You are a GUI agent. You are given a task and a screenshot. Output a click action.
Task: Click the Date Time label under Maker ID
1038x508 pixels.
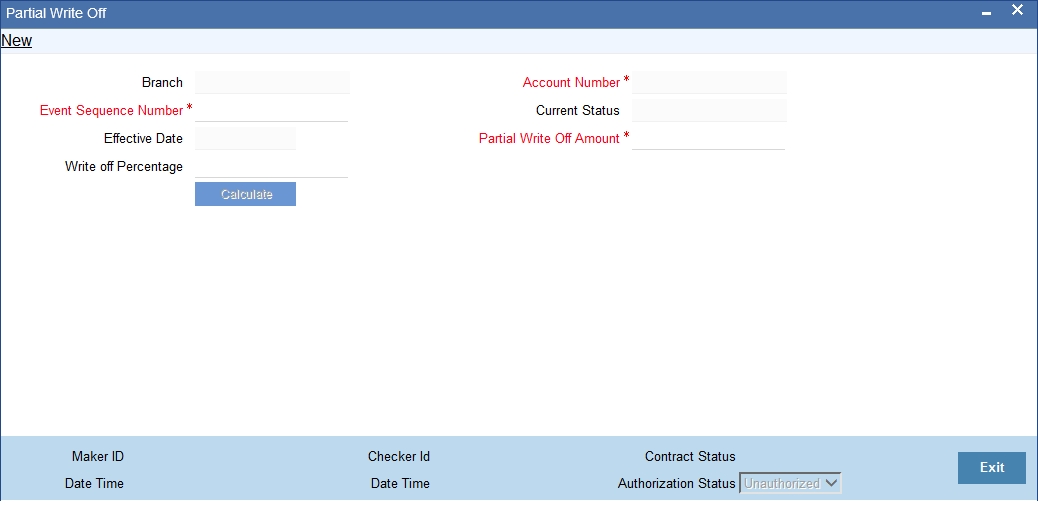coord(94,483)
